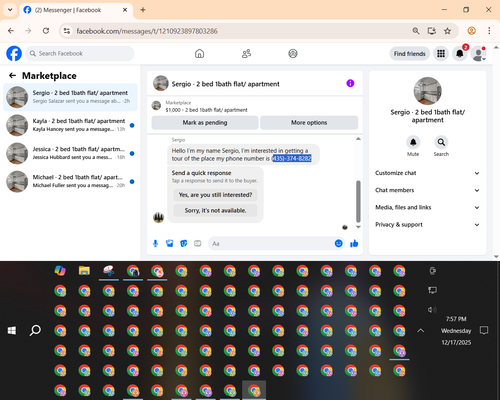The width and height of the screenshot is (500, 400).
Task: Click More options button
Action: pyautogui.click(x=309, y=123)
